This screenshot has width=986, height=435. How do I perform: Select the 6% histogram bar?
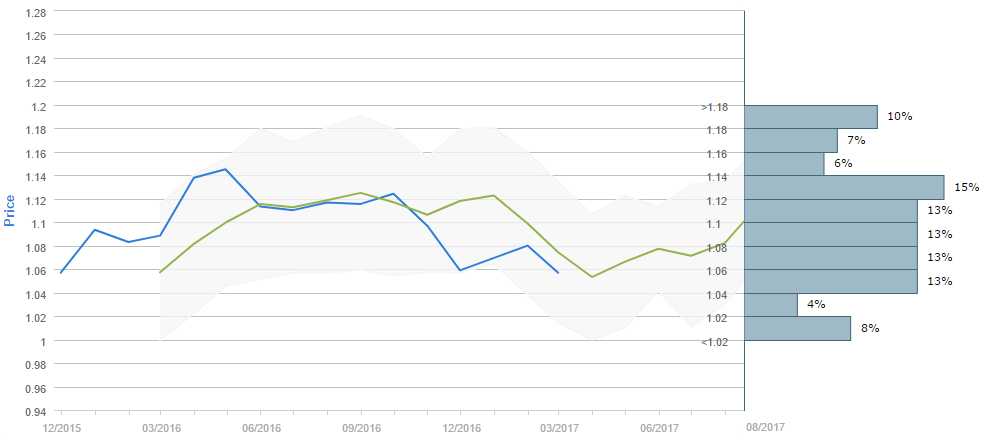pos(784,164)
